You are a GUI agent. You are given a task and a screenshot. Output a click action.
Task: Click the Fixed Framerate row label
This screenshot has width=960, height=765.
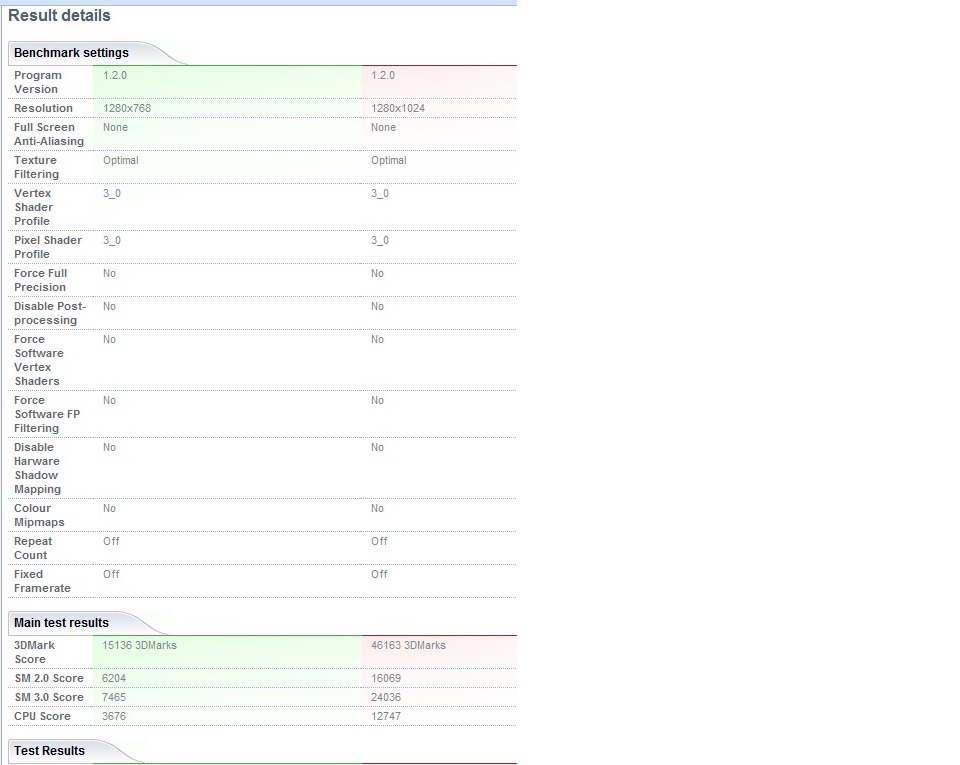42,581
